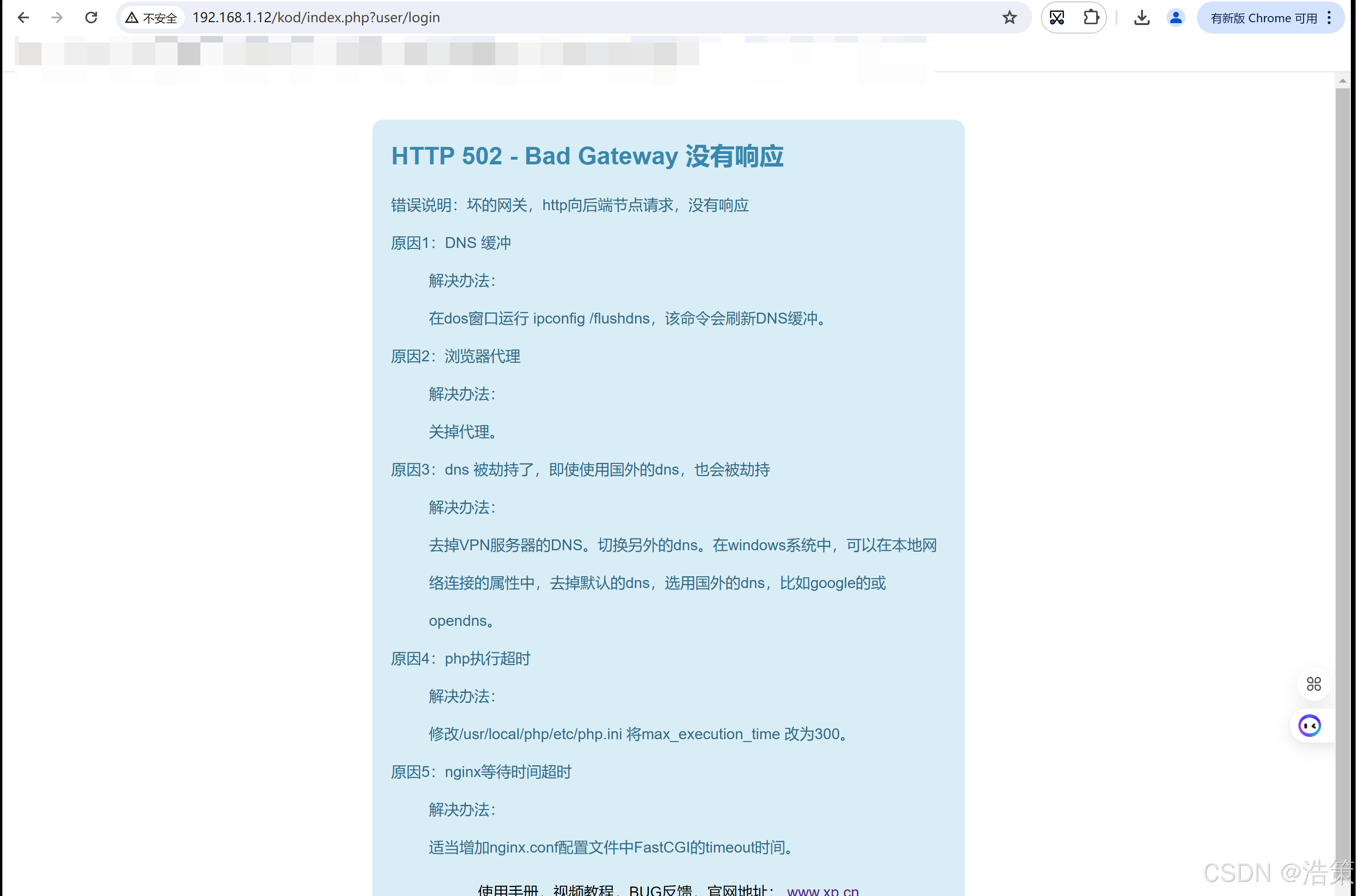Image resolution: width=1357 pixels, height=896 pixels.
Task: Open the Chrome profile avatar
Action: pos(1176,18)
